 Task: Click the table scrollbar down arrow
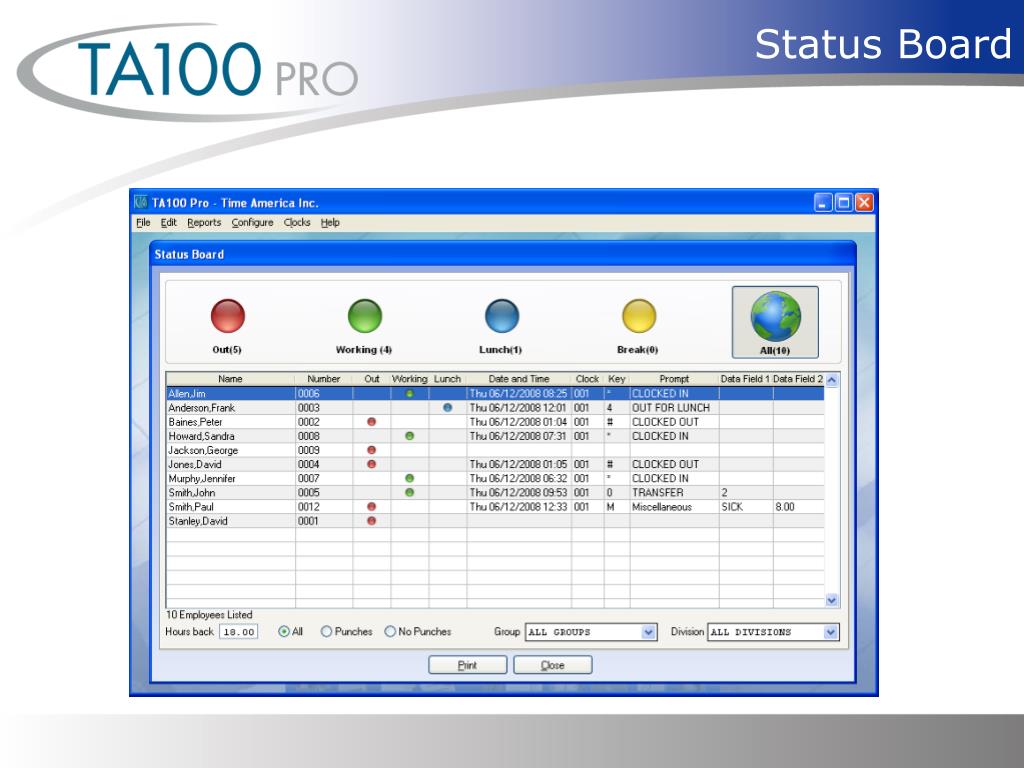pyautogui.click(x=832, y=600)
